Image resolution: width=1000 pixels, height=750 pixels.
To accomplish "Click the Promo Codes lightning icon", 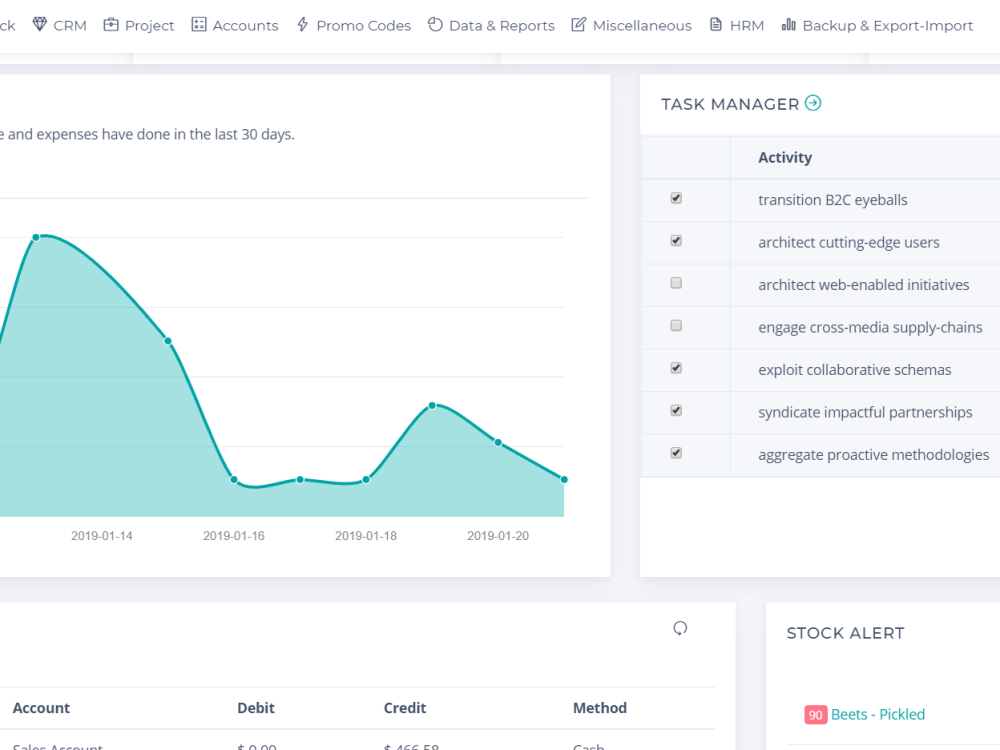I will point(303,25).
